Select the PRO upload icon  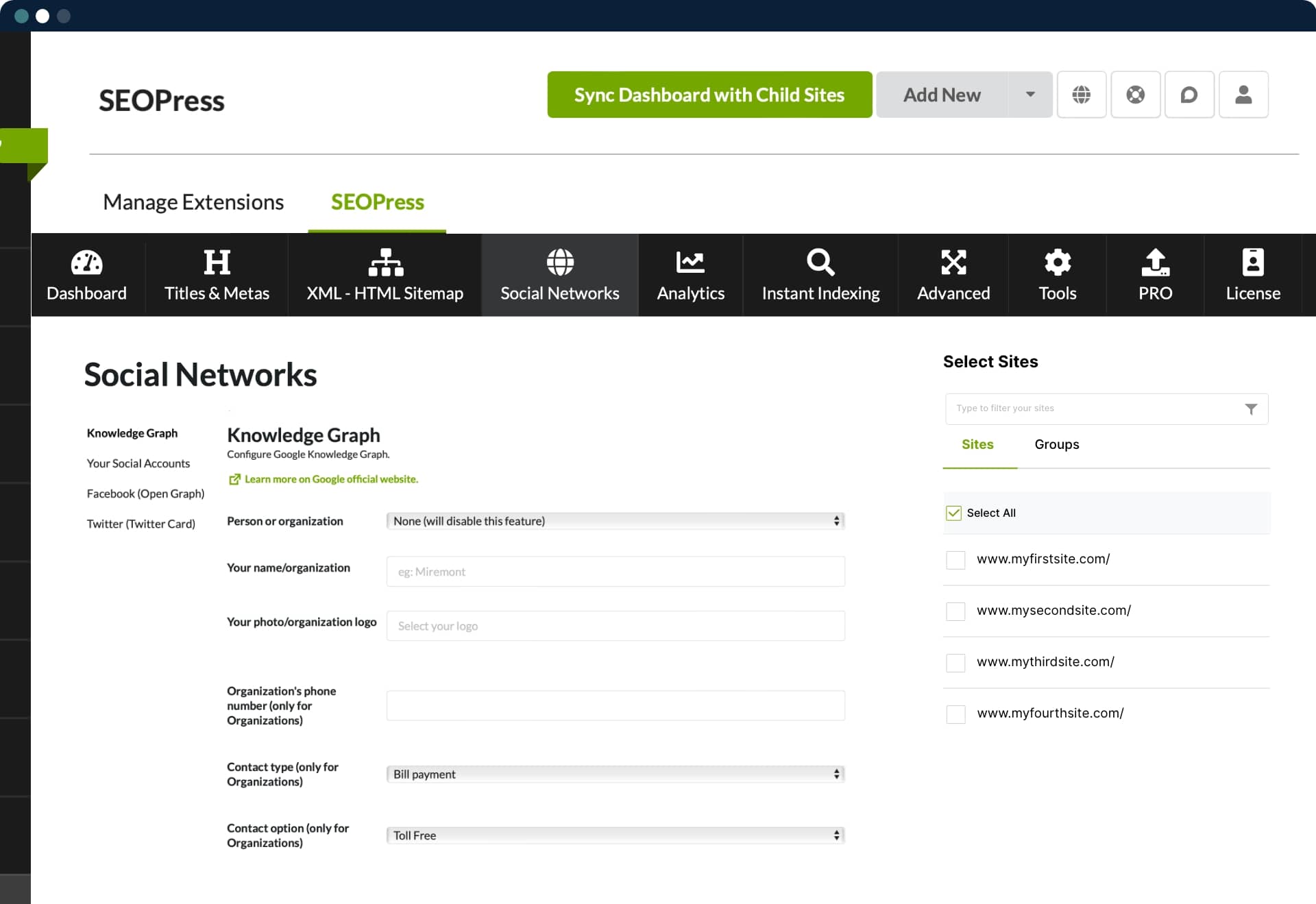(x=1157, y=262)
